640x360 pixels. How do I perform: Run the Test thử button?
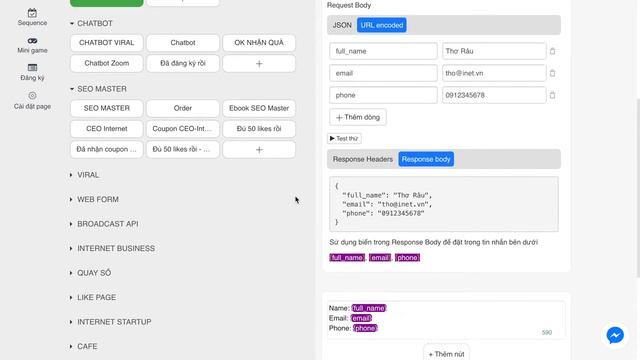point(344,138)
